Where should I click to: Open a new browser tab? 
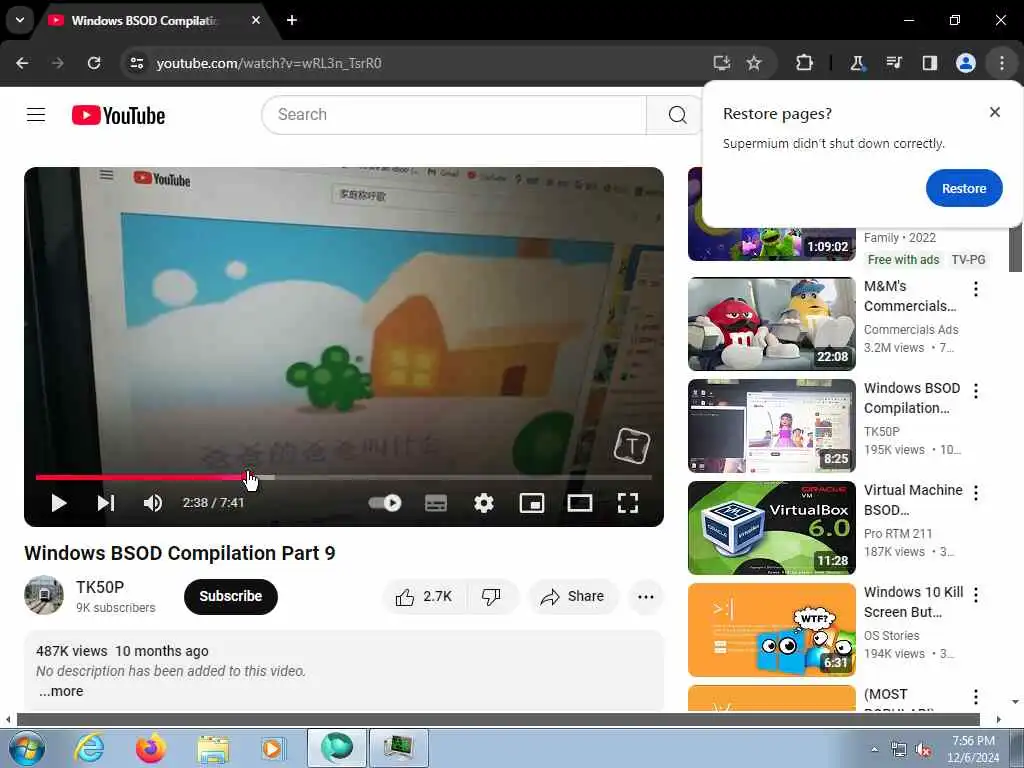pos(292,20)
